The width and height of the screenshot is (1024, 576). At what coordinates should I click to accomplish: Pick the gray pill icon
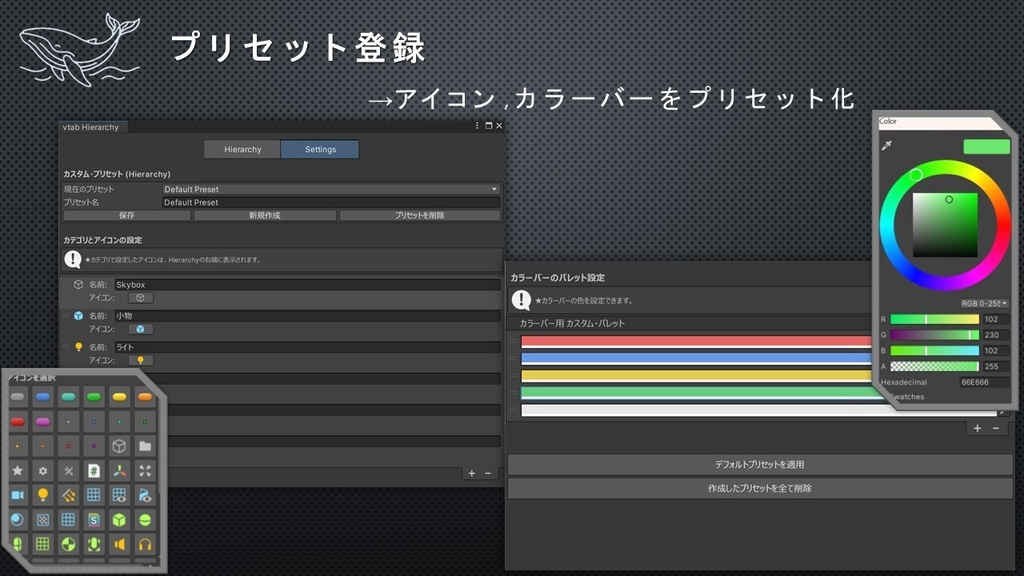click(18, 396)
